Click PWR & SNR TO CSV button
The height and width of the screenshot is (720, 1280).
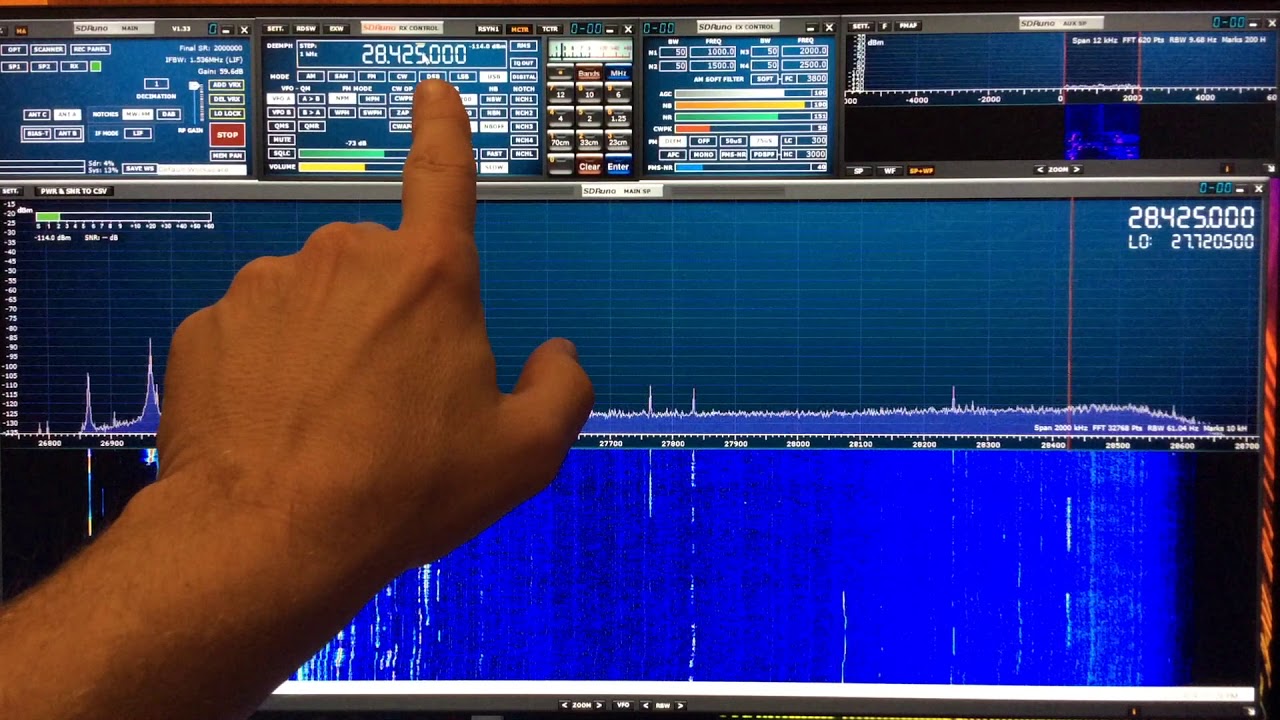point(73,190)
